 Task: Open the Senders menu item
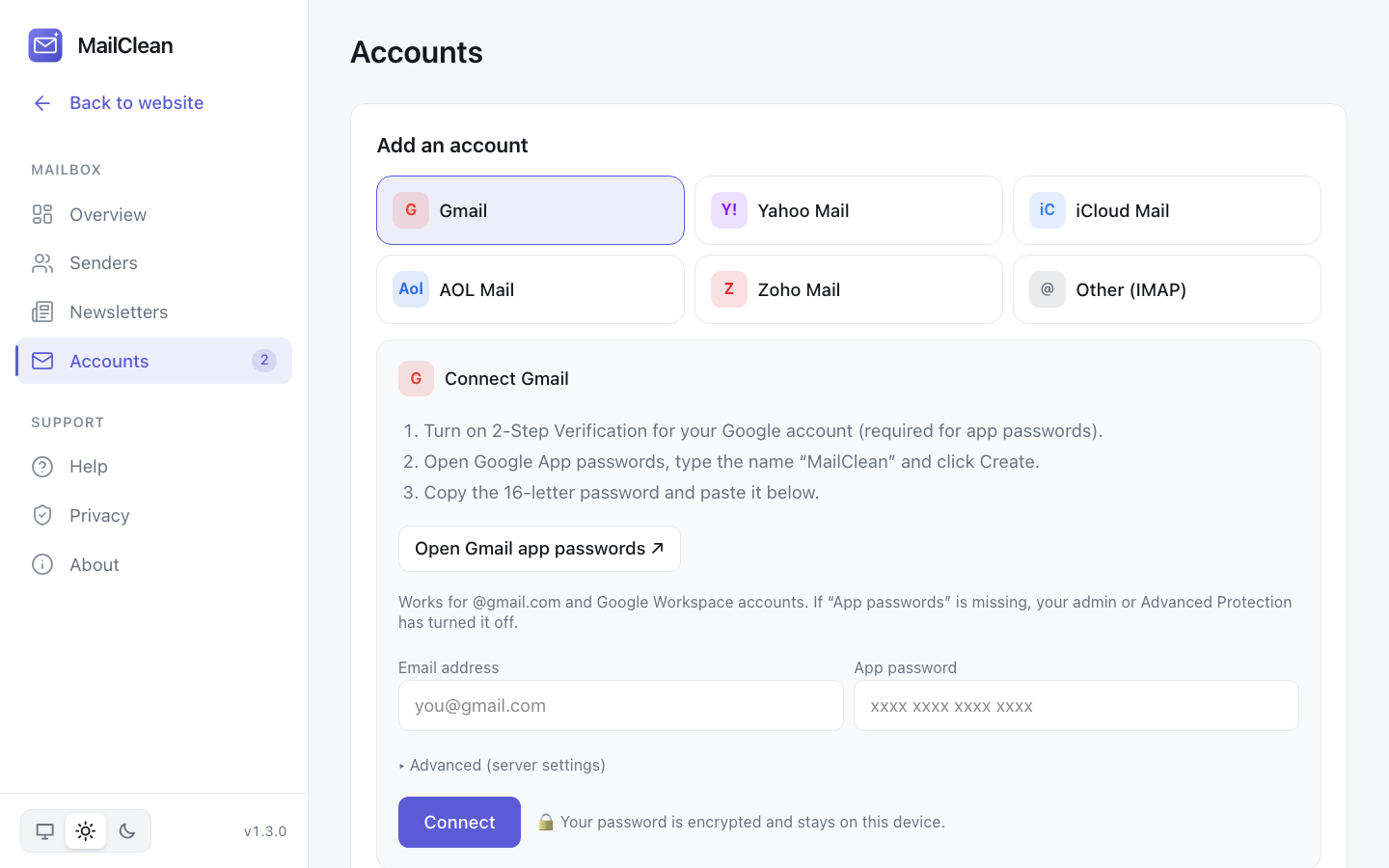pyautogui.click(x=154, y=263)
